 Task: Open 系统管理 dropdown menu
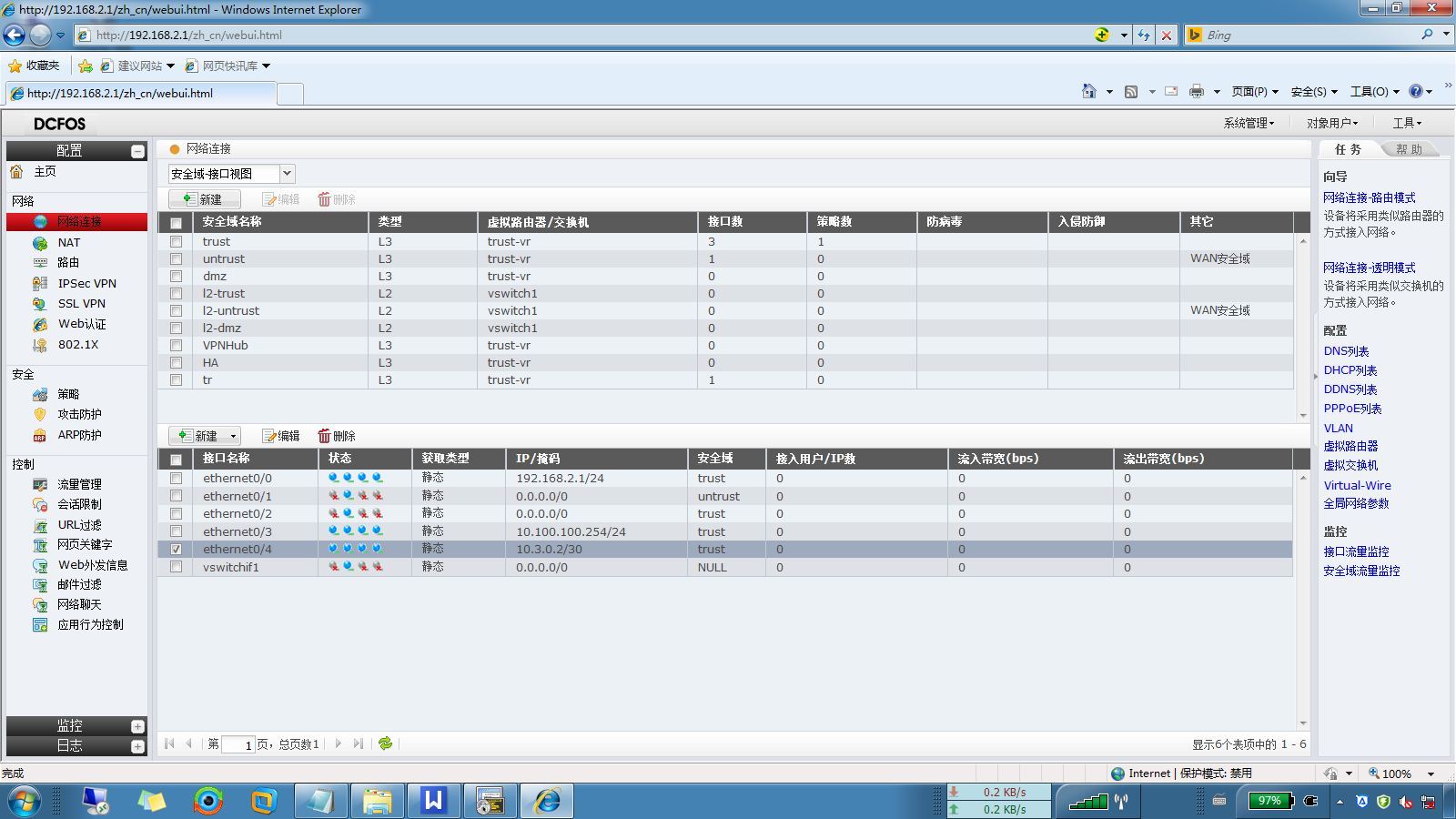point(1249,123)
